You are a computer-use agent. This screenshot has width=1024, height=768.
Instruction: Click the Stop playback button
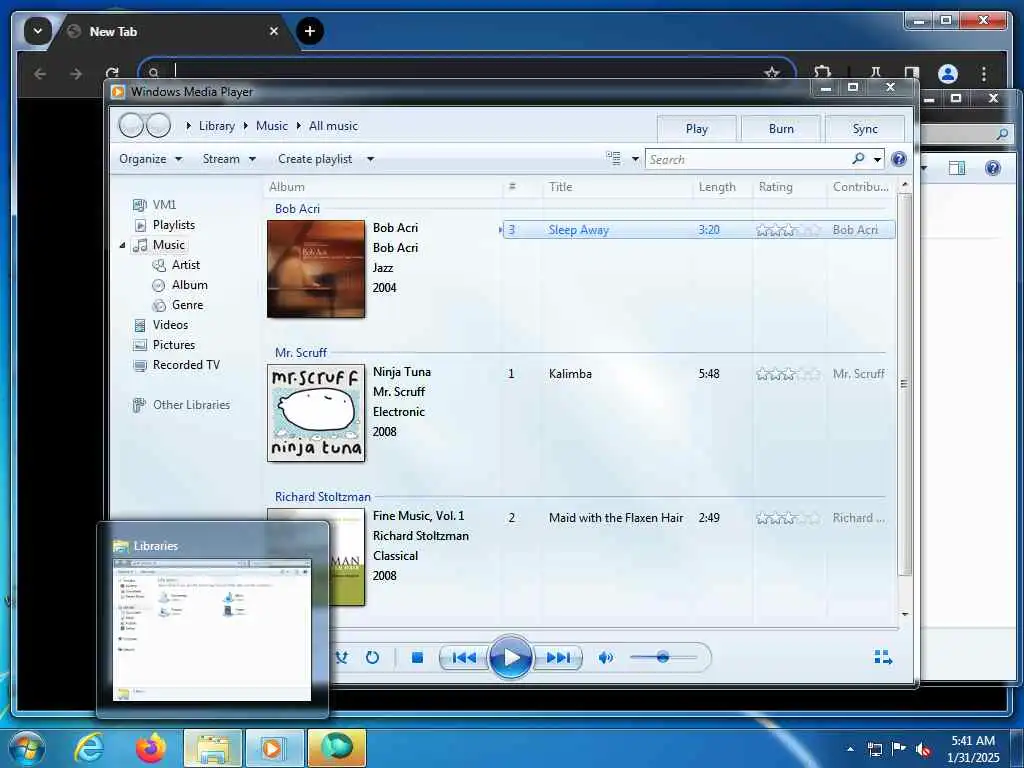417,657
